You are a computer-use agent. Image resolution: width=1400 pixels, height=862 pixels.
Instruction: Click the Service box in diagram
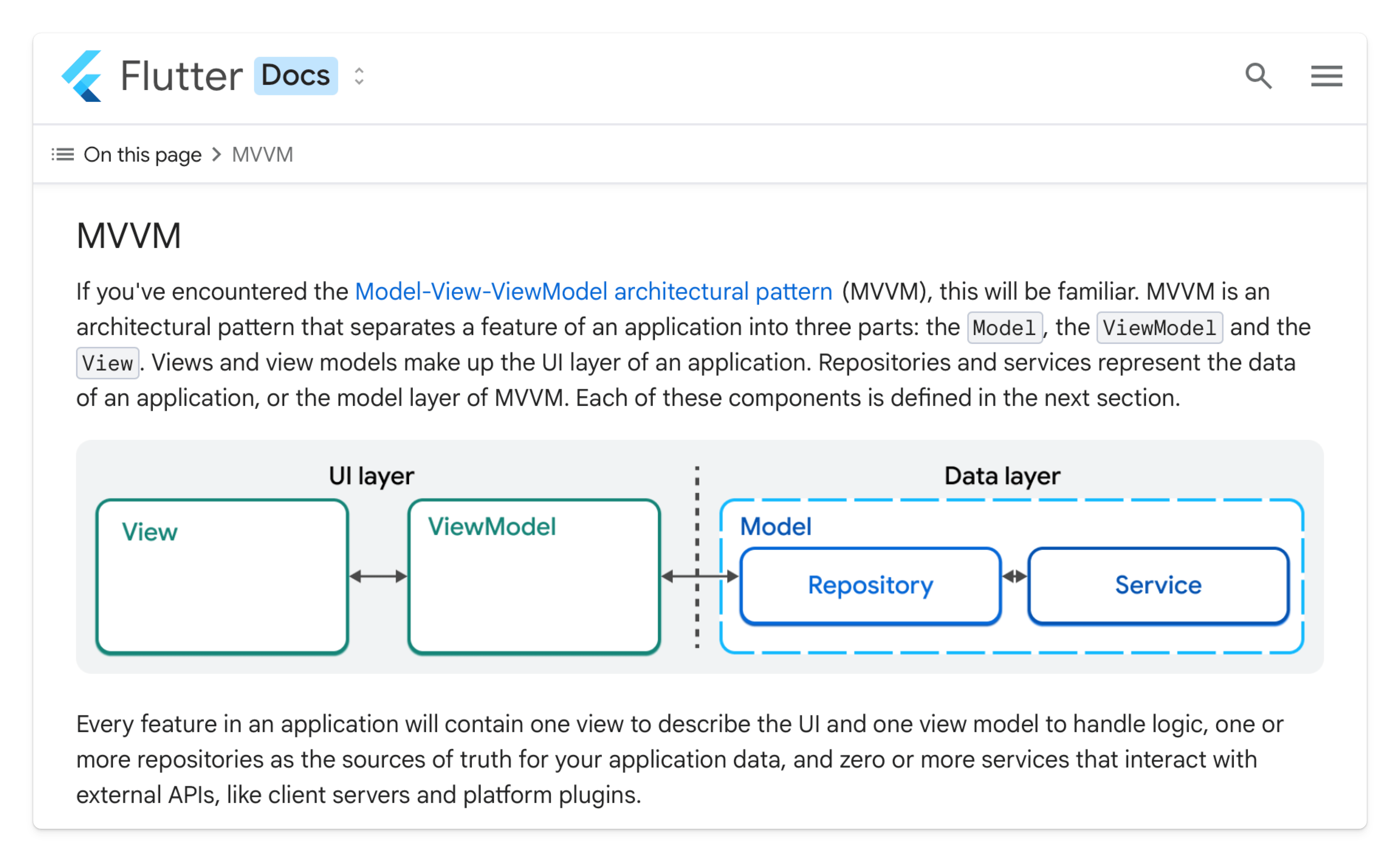click(1158, 586)
